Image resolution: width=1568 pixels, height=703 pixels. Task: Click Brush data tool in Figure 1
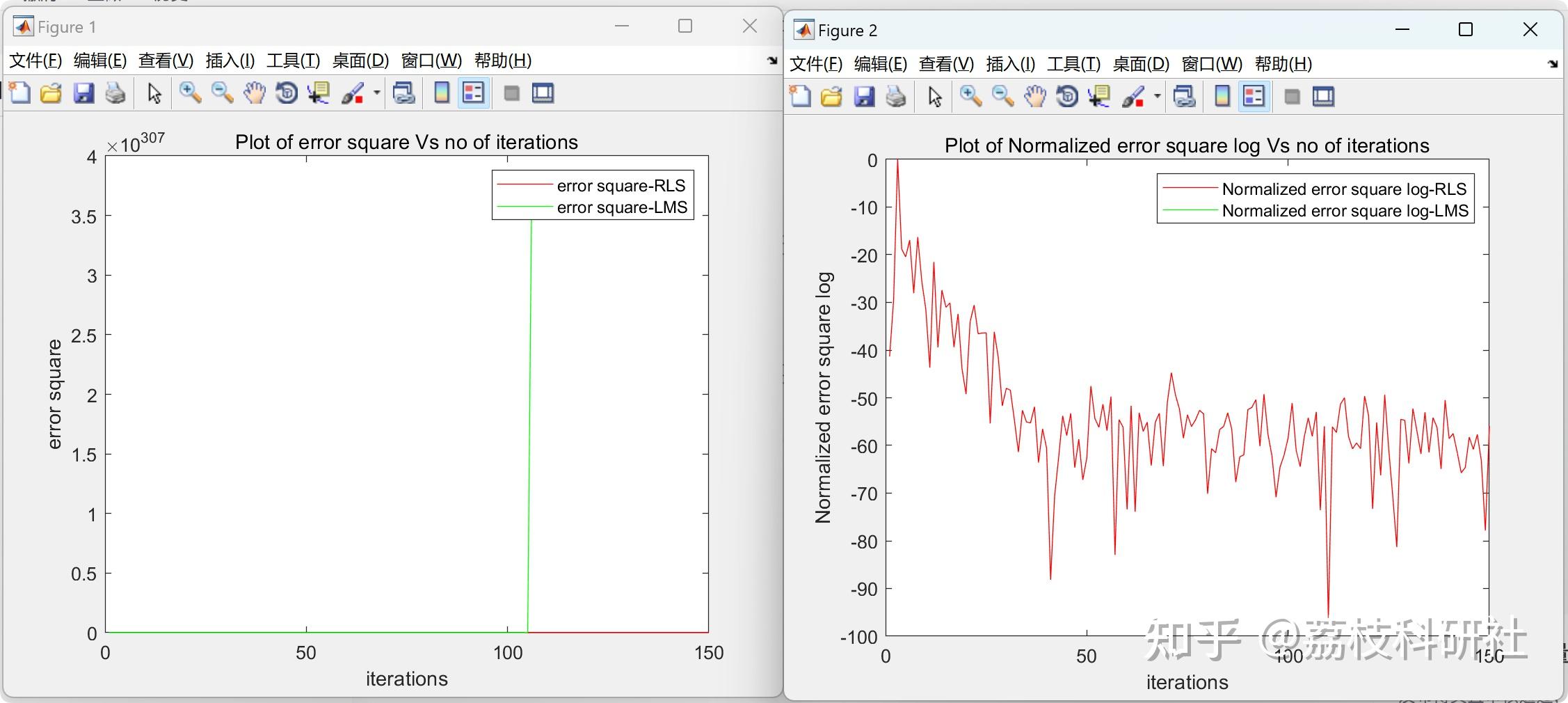(353, 93)
